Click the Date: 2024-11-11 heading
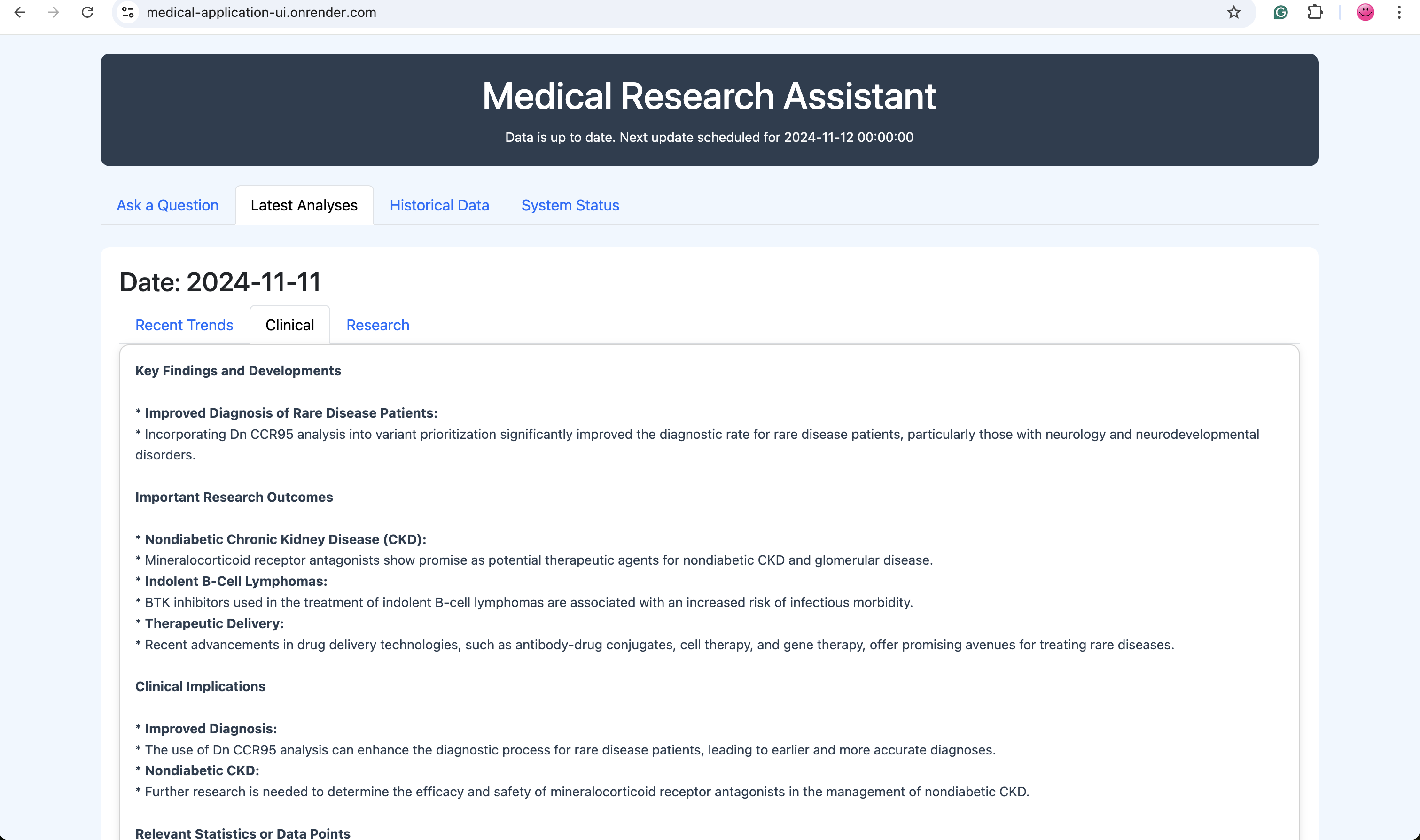Viewport: 1420px width, 840px height. pos(219,282)
